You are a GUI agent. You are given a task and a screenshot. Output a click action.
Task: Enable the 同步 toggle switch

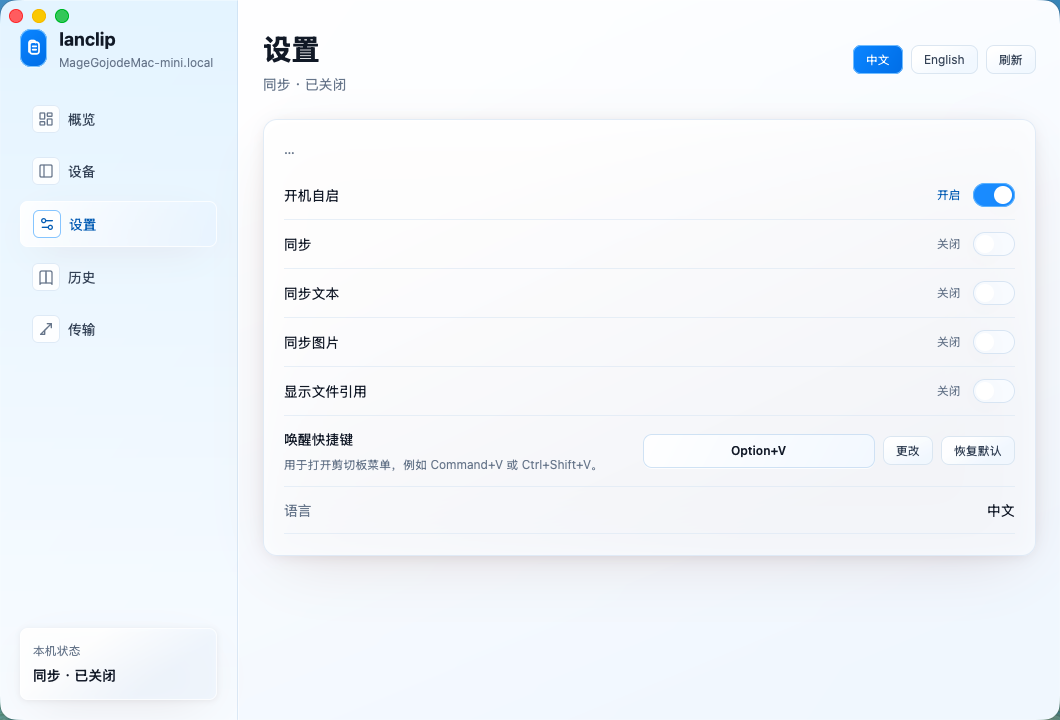[x=994, y=244]
